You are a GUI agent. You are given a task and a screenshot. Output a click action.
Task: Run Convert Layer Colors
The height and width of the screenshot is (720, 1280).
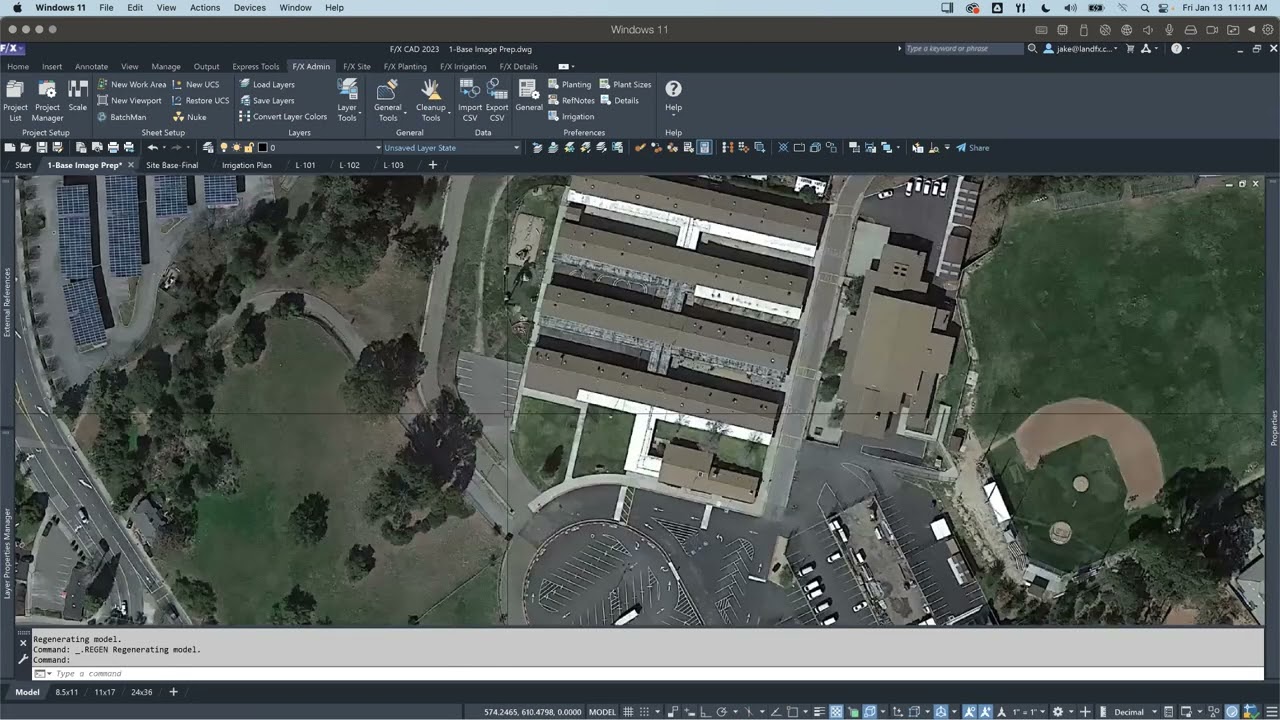283,117
